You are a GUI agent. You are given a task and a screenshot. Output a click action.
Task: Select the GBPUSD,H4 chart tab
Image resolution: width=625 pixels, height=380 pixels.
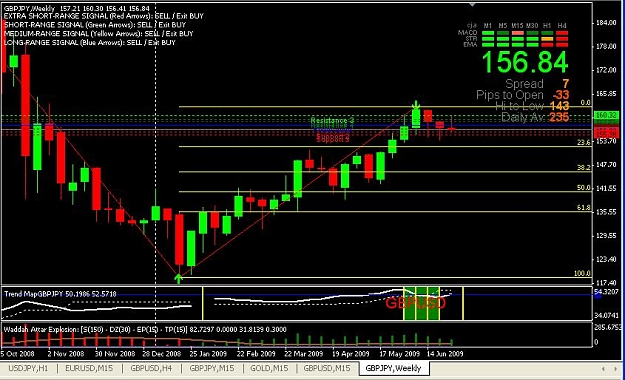click(151, 368)
